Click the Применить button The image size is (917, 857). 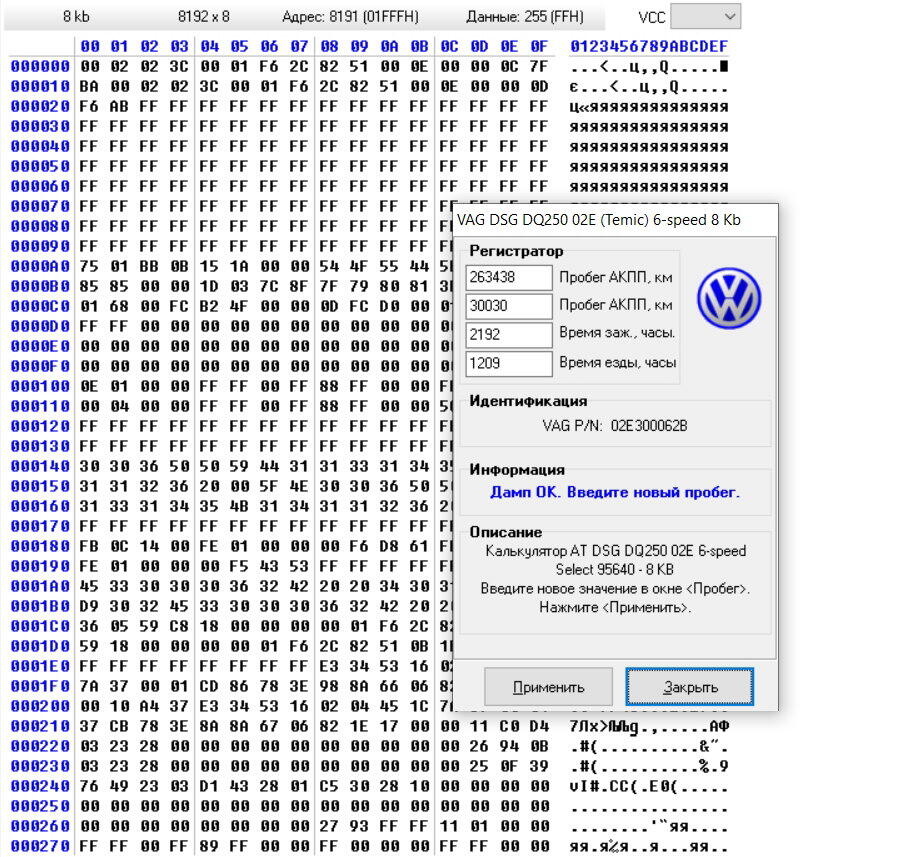(548, 687)
